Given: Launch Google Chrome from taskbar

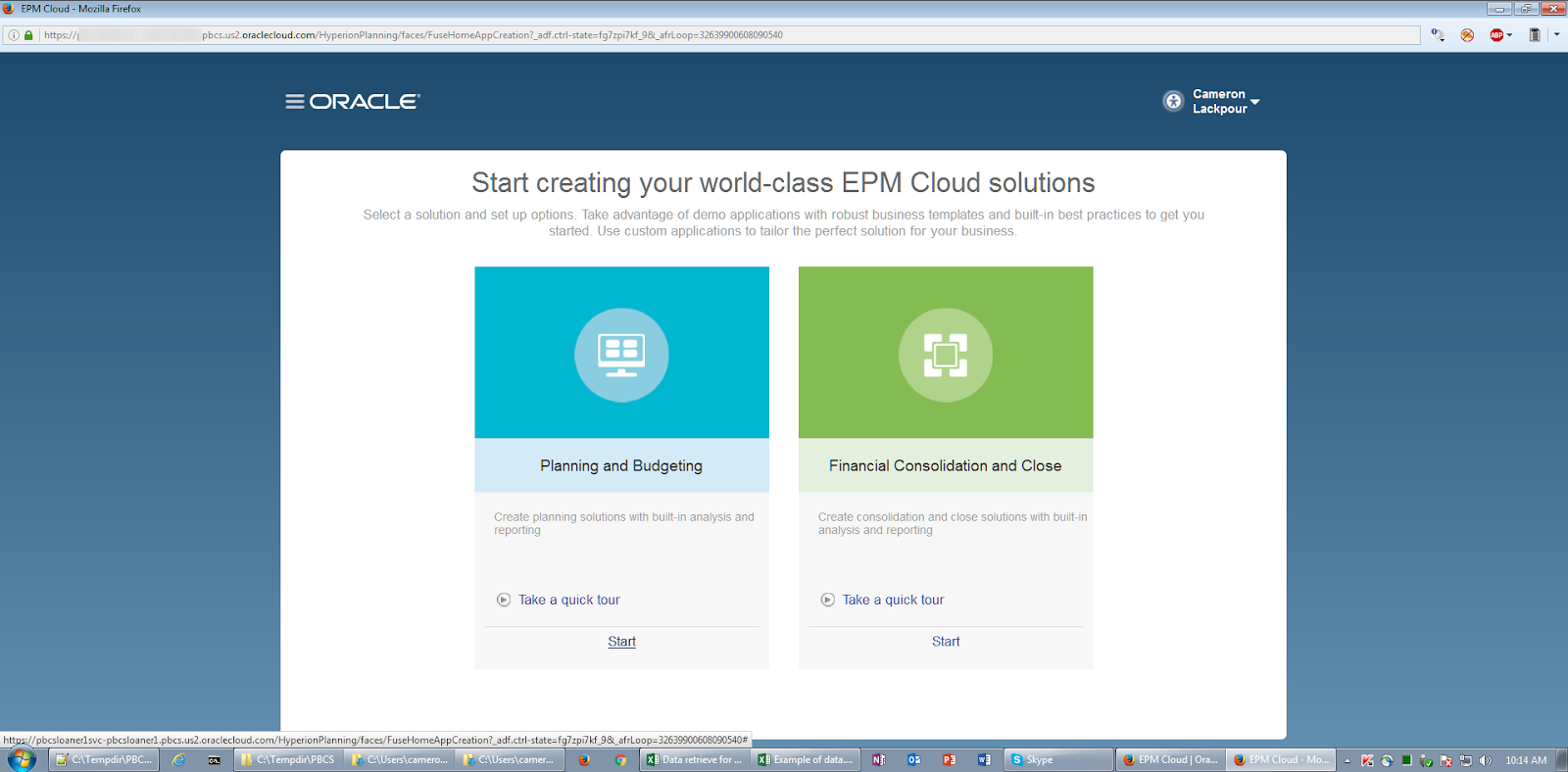Looking at the screenshot, I should pos(620,759).
